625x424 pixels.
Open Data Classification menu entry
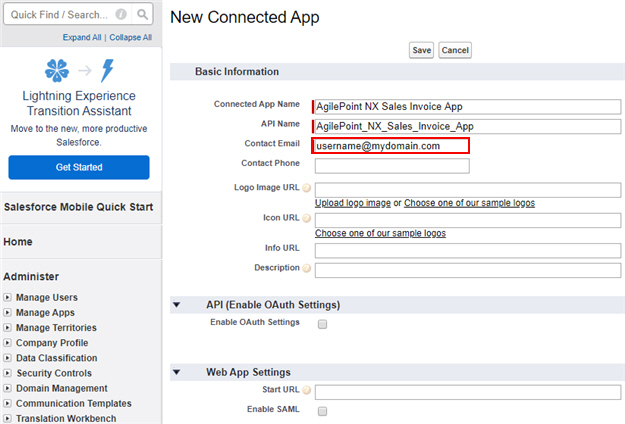tap(57, 358)
